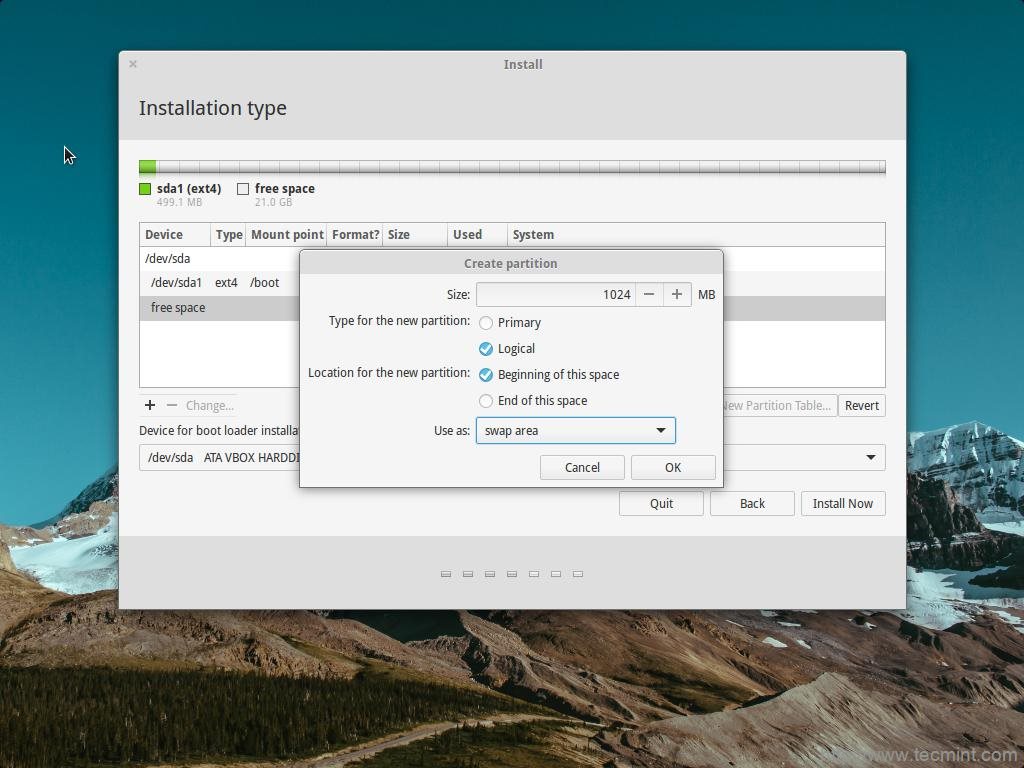Click the Used column header
This screenshot has height=768, width=1024.
coord(477,234)
